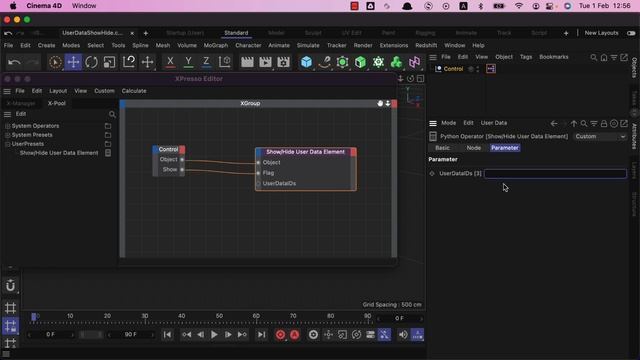The width and height of the screenshot is (640, 360).
Task: Open XPresso Editor Custom menu
Action: tap(104, 91)
